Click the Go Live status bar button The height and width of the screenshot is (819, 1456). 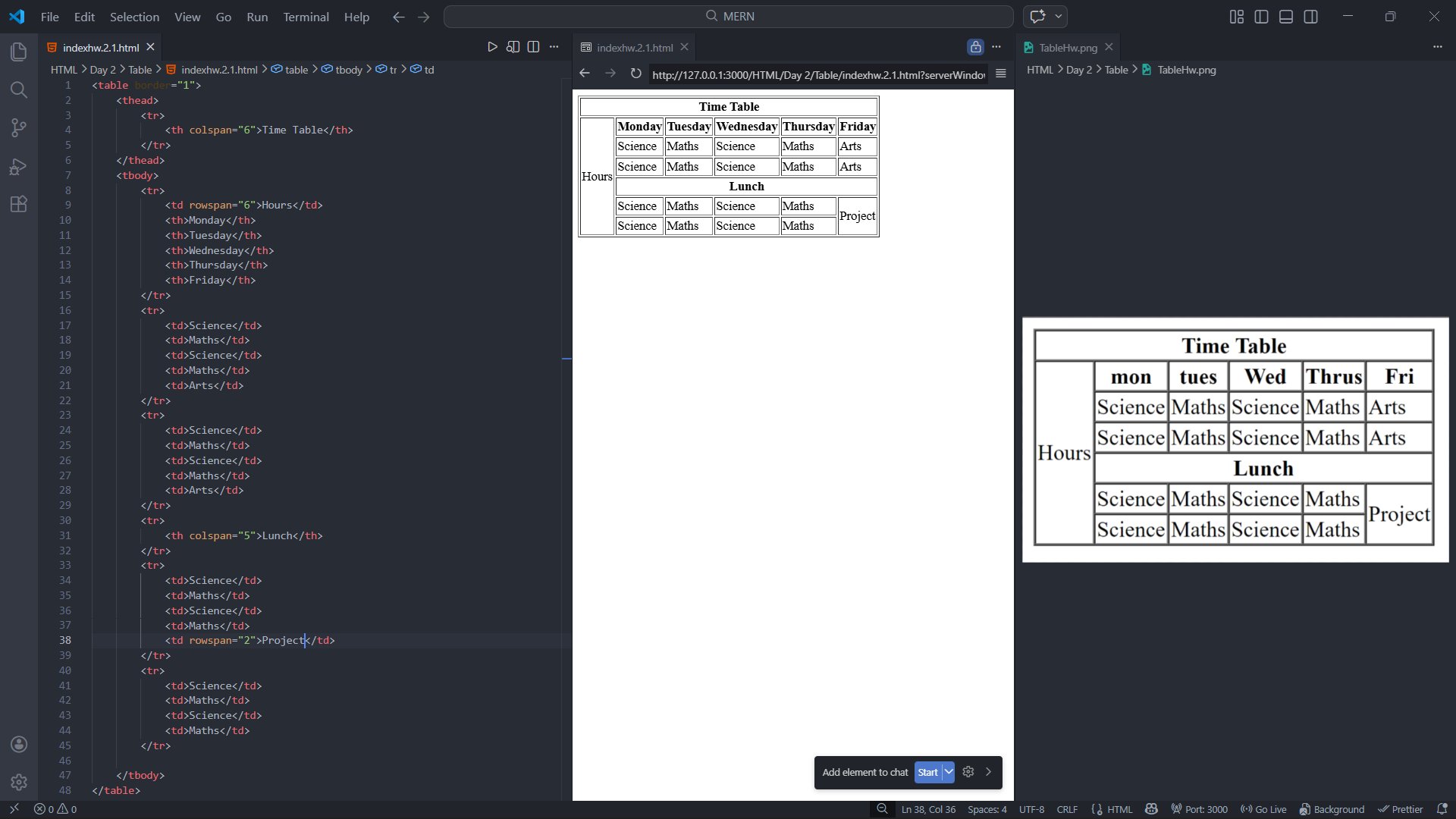pos(1263,809)
